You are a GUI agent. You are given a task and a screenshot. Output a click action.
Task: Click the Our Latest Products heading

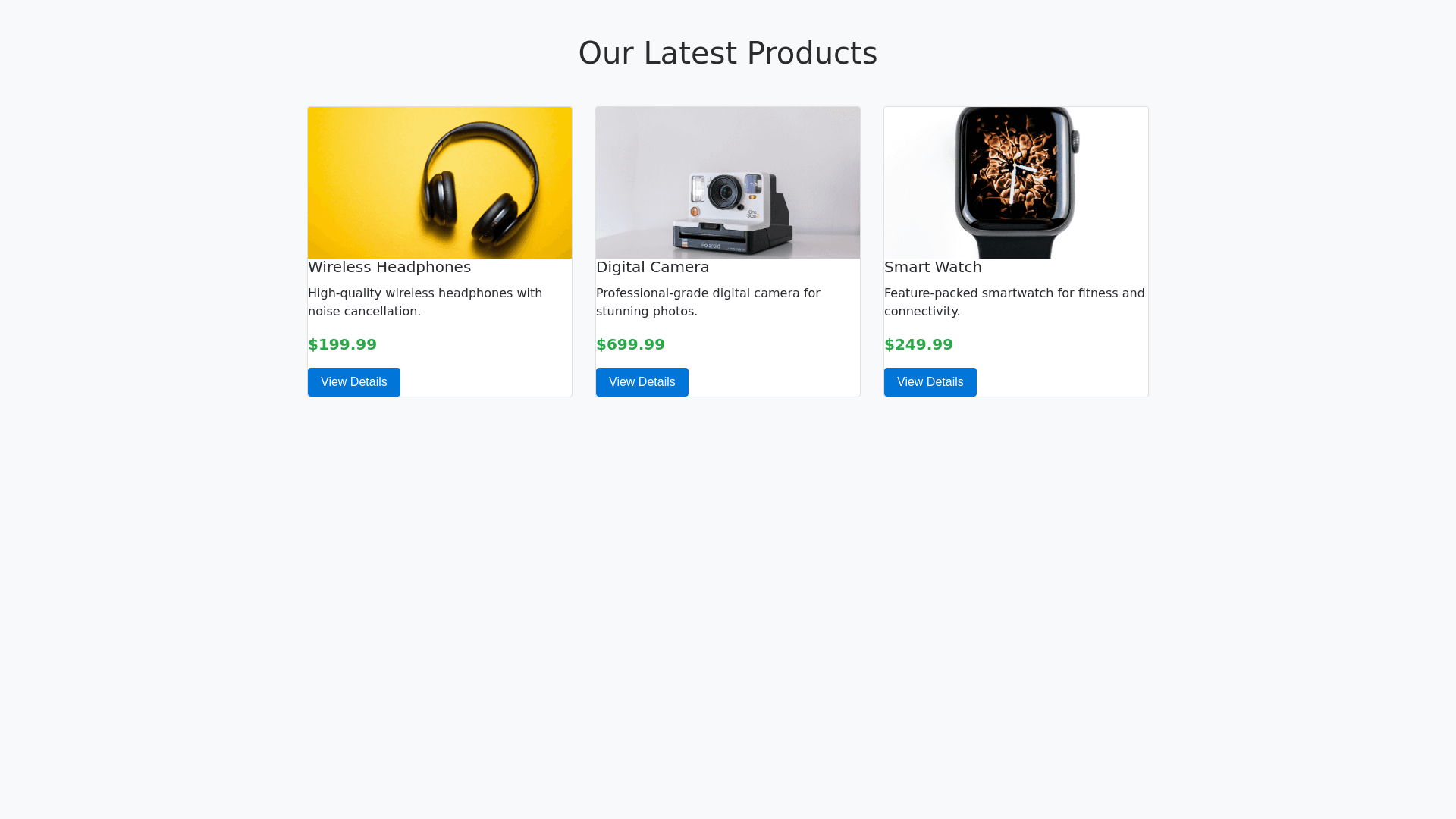pos(727,53)
